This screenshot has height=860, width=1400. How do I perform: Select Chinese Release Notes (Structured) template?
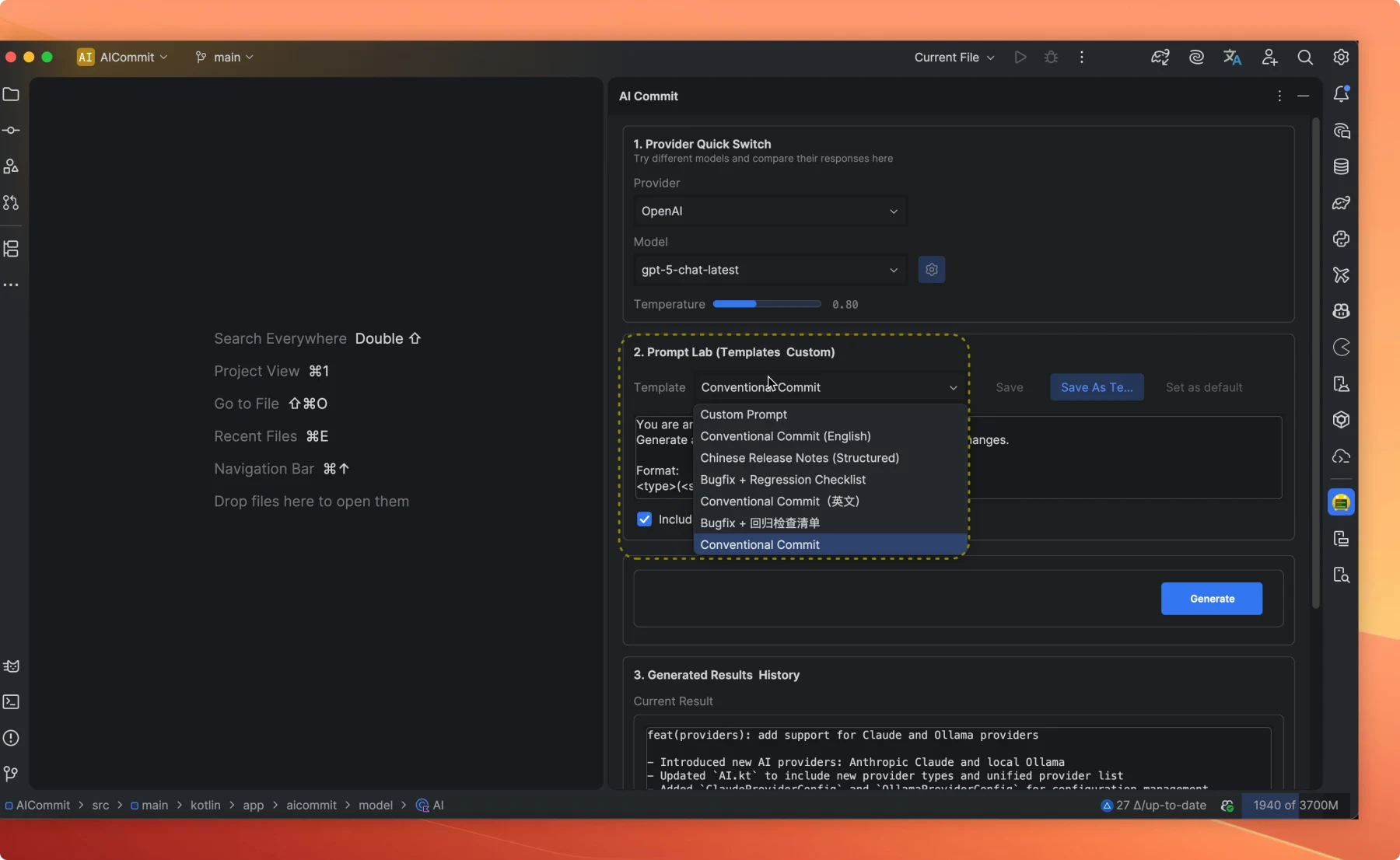click(x=800, y=458)
